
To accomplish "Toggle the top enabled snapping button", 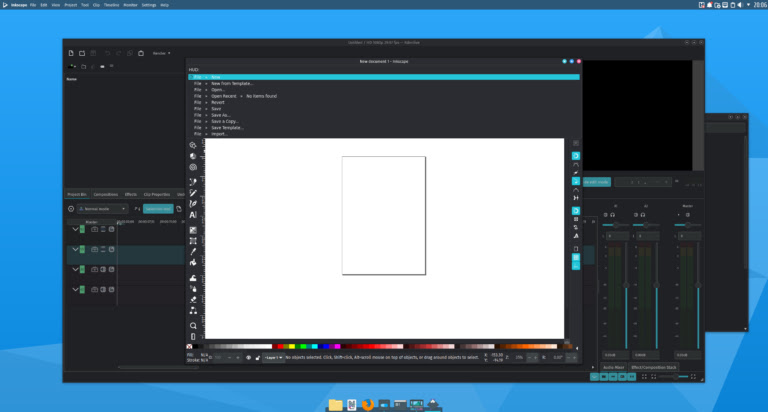I will (x=575, y=156).
